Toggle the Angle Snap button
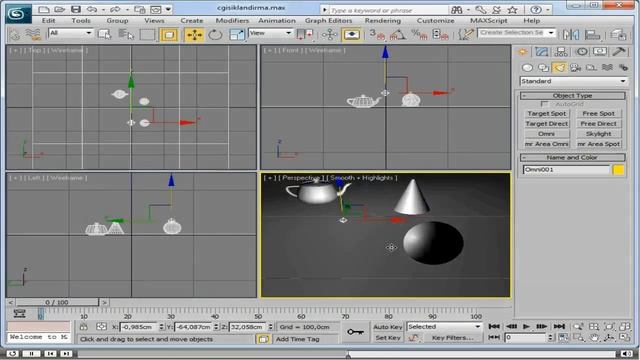This screenshot has width=640, height=360. point(398,34)
